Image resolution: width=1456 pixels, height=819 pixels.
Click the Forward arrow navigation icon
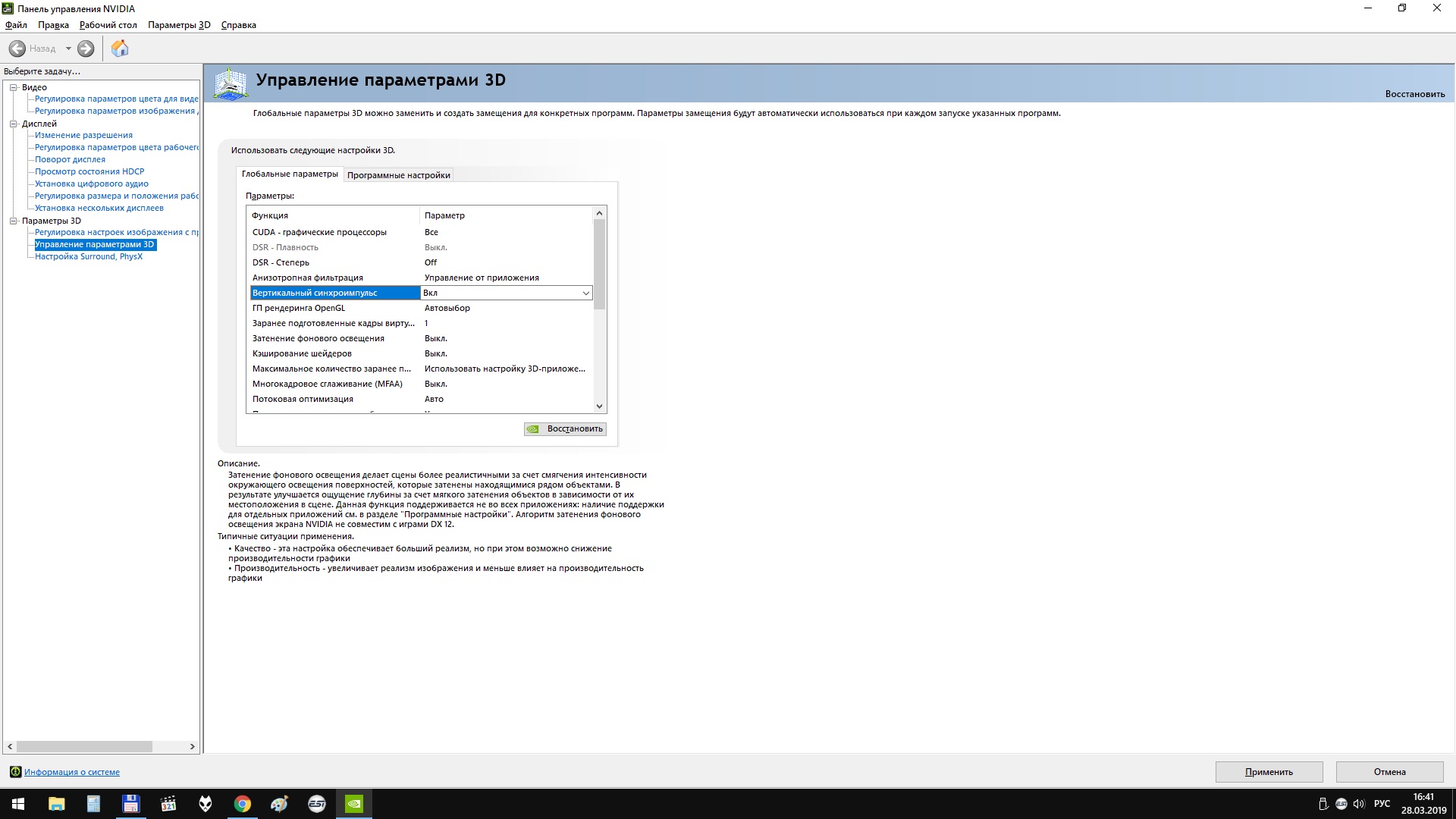tap(86, 49)
